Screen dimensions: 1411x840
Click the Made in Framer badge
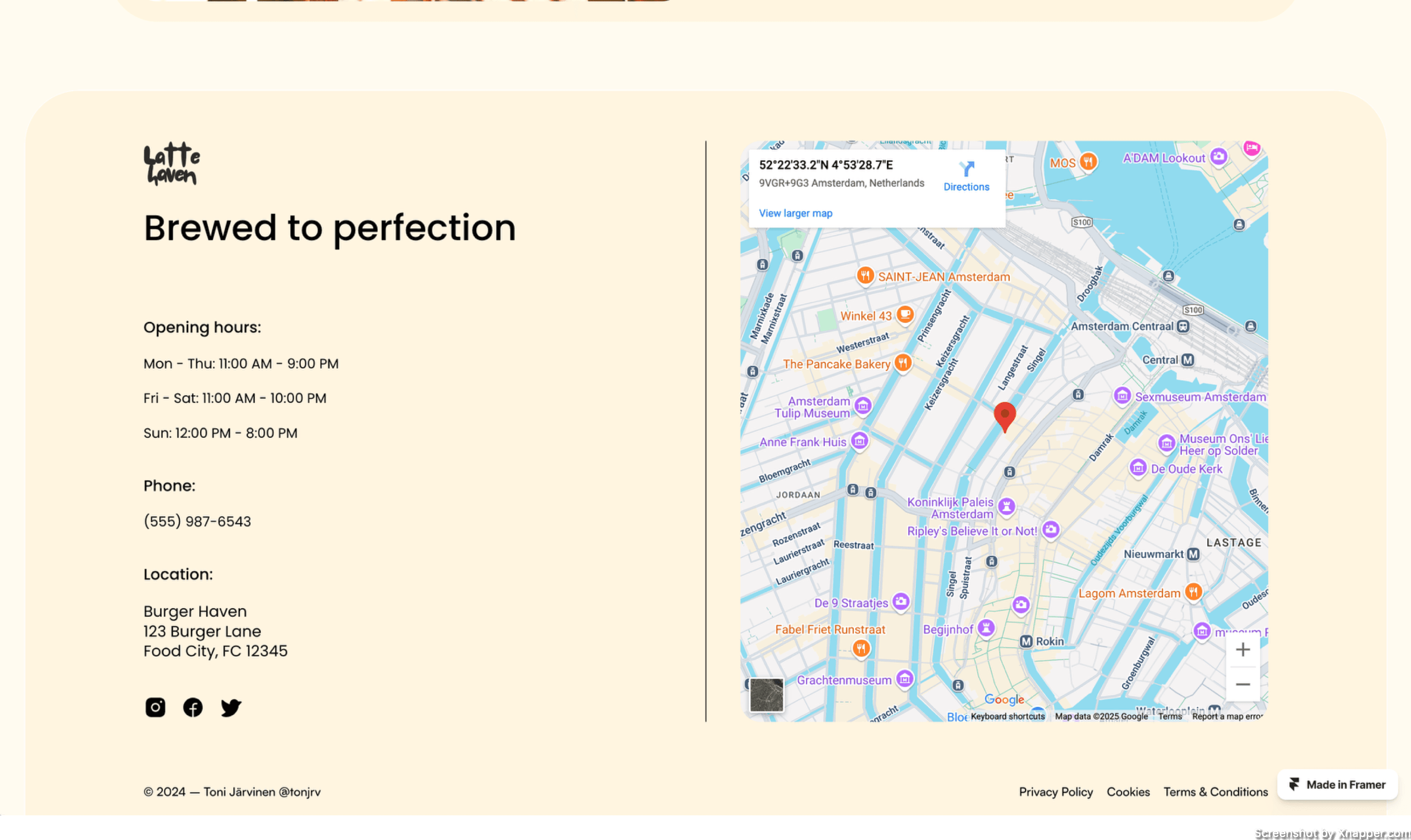[x=1338, y=784]
